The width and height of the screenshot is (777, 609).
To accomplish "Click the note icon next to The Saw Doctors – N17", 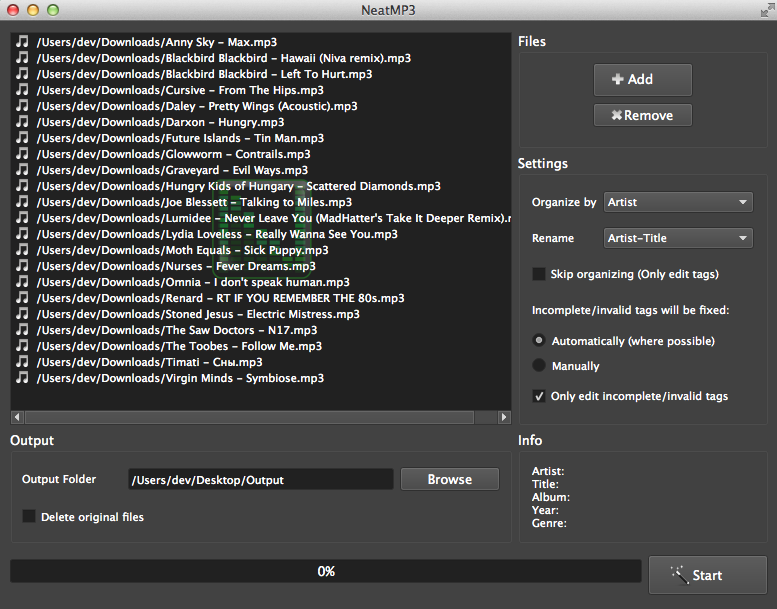I will [x=22, y=330].
